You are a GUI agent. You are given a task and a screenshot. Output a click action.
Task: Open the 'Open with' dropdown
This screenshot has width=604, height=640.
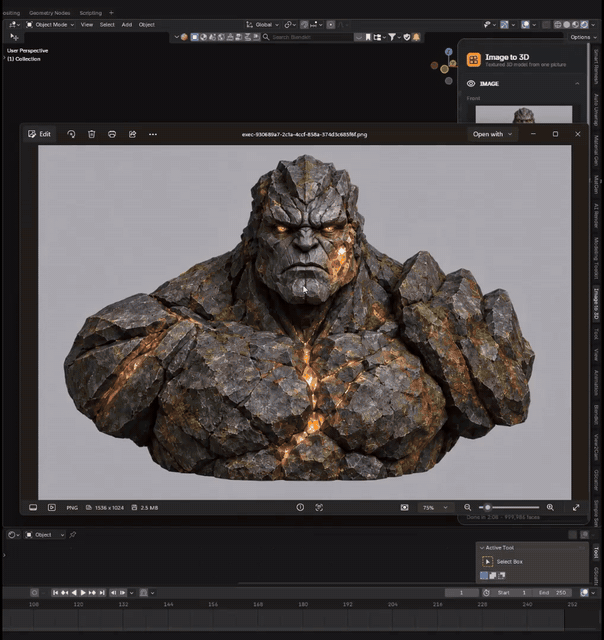pyautogui.click(x=492, y=134)
